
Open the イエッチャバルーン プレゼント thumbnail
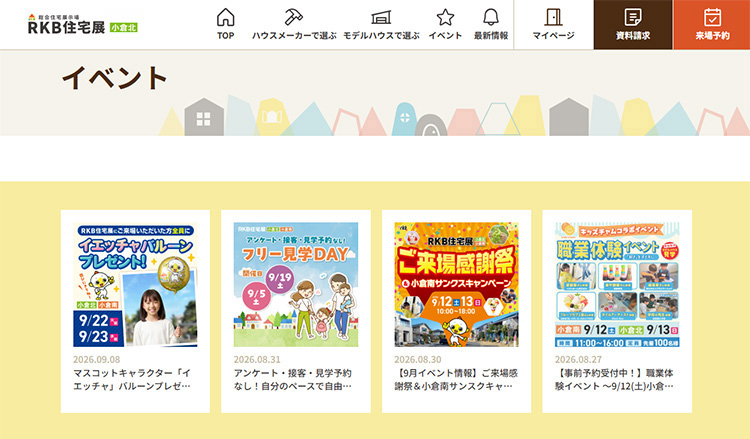tap(135, 285)
